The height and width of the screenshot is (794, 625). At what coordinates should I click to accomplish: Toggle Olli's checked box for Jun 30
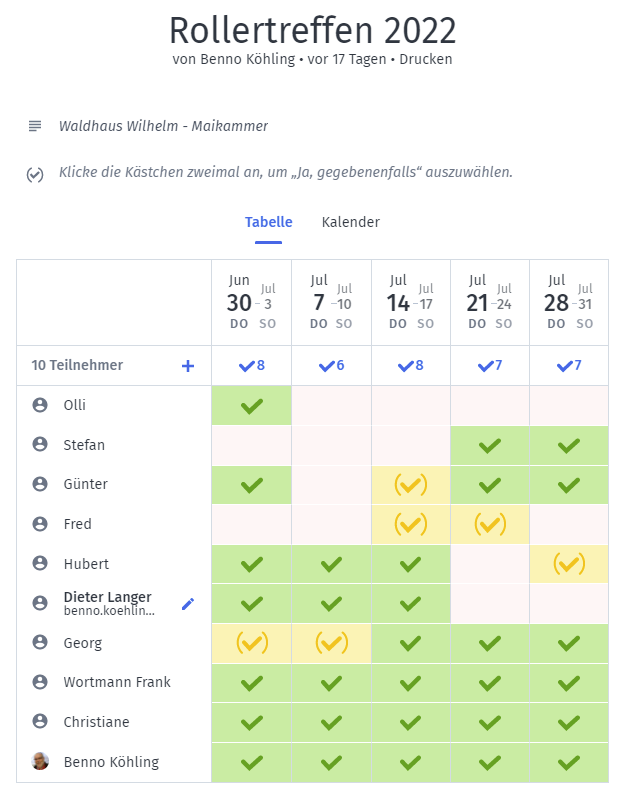(x=252, y=406)
